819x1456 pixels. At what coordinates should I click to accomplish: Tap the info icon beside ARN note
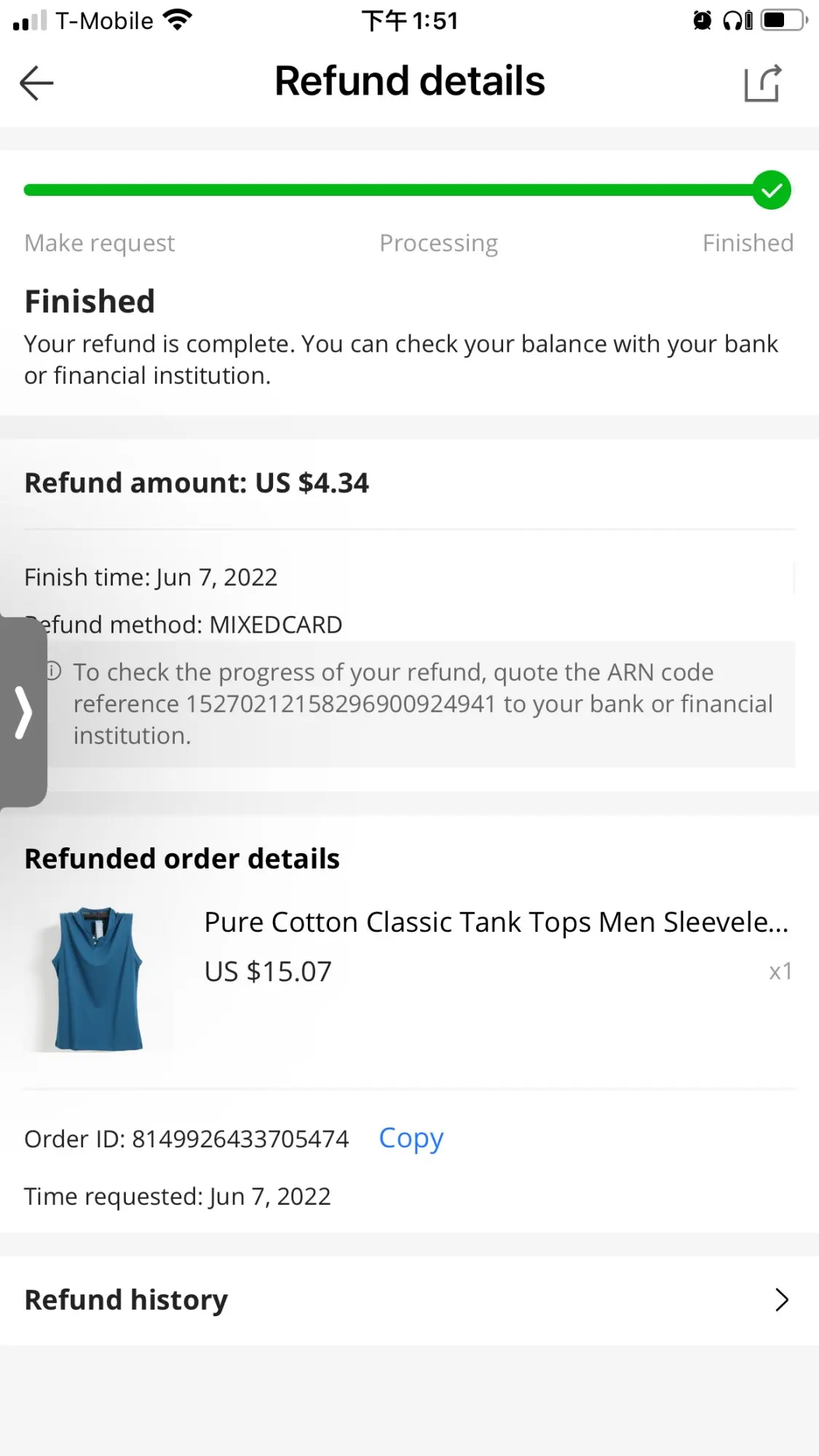(x=54, y=671)
